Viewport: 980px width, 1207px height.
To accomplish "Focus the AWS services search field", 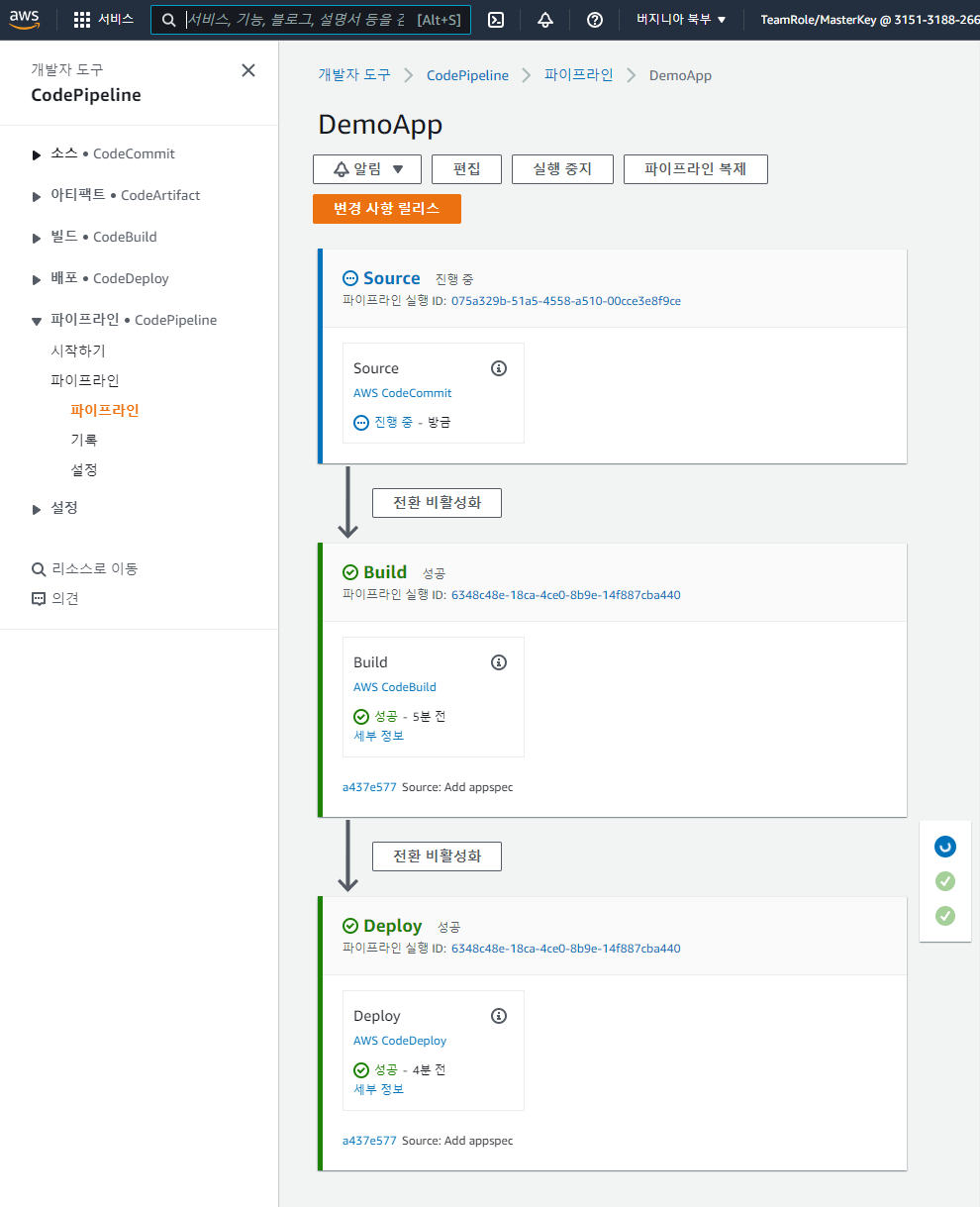I will (x=309, y=20).
